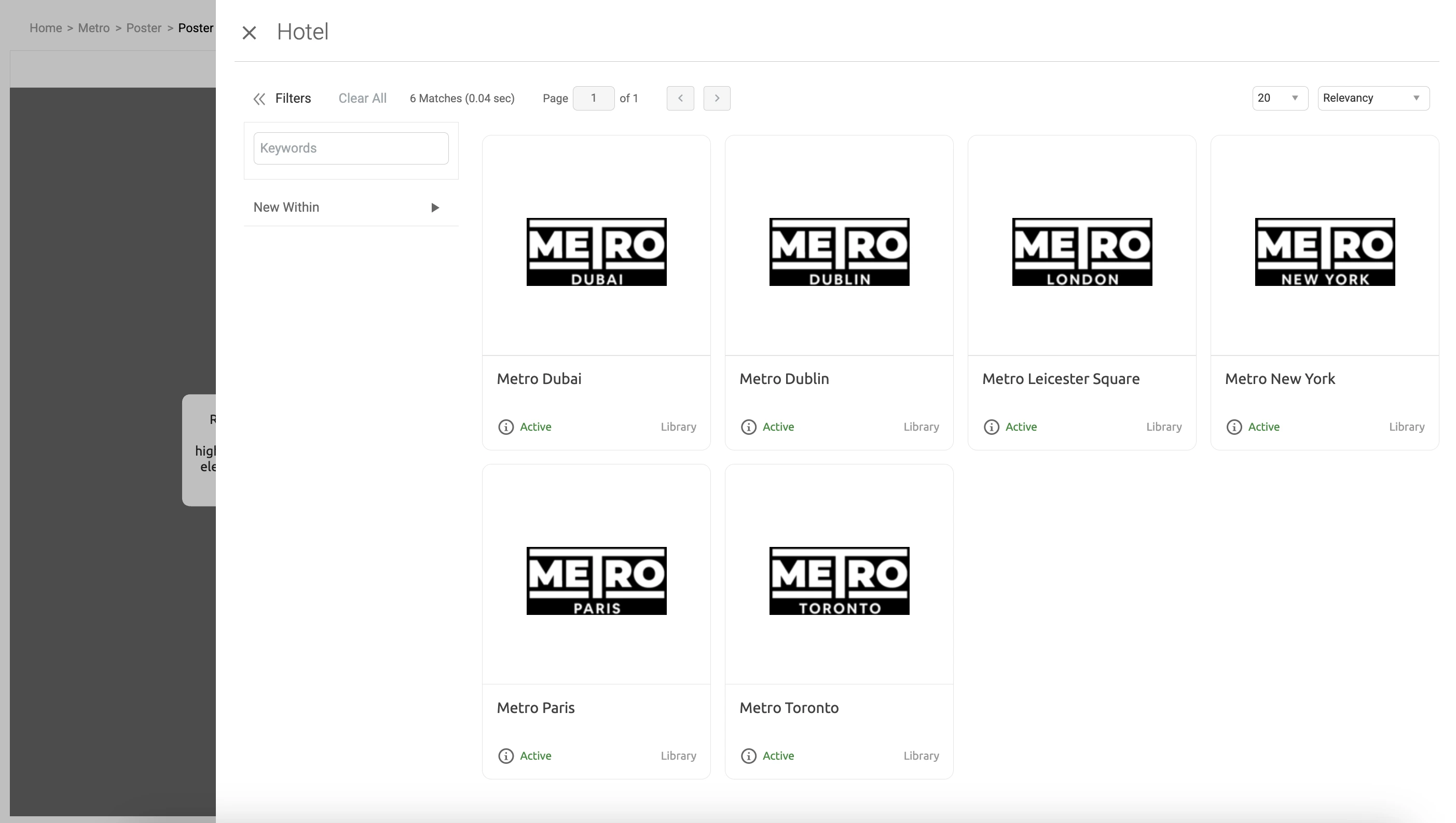Click Library label on Metro New York card

[x=1407, y=427]
